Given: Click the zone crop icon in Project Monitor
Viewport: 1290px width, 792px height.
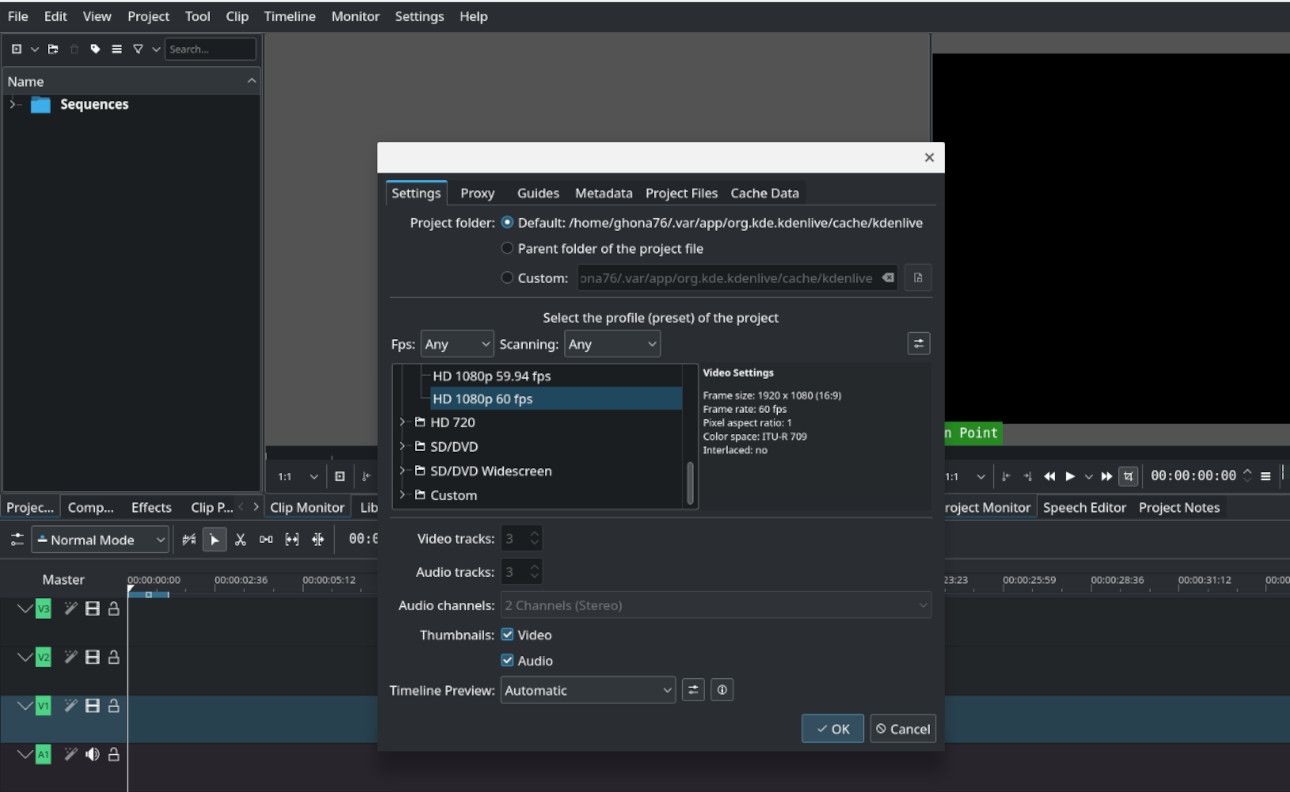Looking at the screenshot, I should click(1127, 476).
